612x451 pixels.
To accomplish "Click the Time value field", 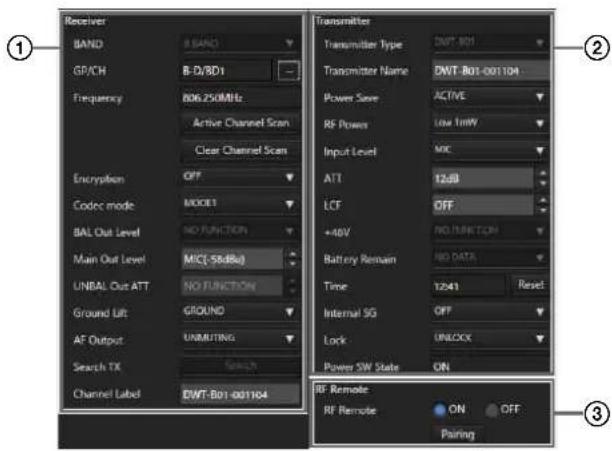I will point(468,286).
